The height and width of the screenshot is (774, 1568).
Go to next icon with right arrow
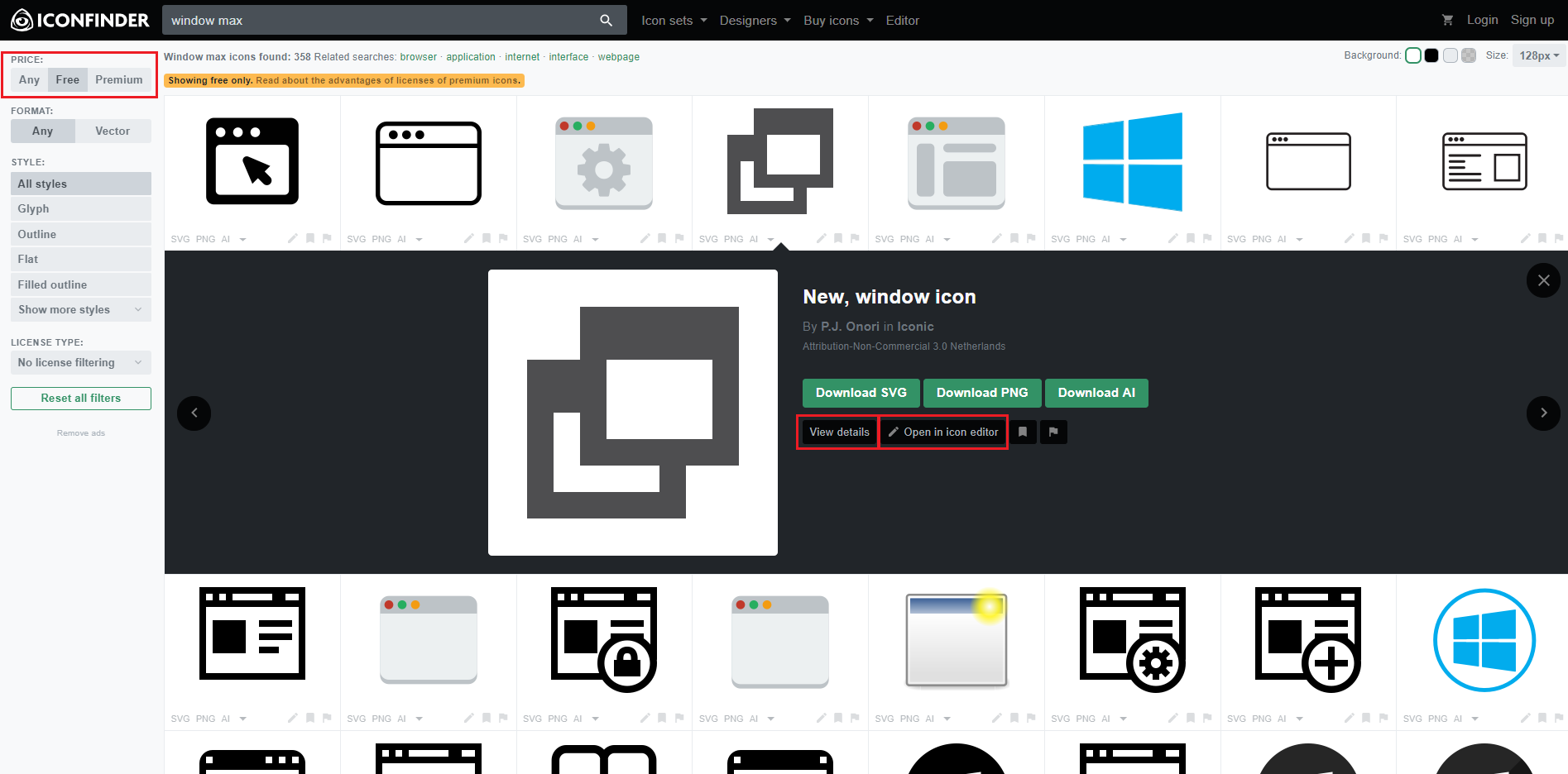[1543, 413]
